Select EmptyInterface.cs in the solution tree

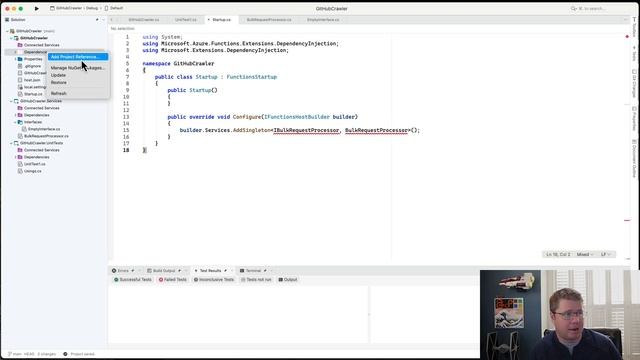pos(44,129)
